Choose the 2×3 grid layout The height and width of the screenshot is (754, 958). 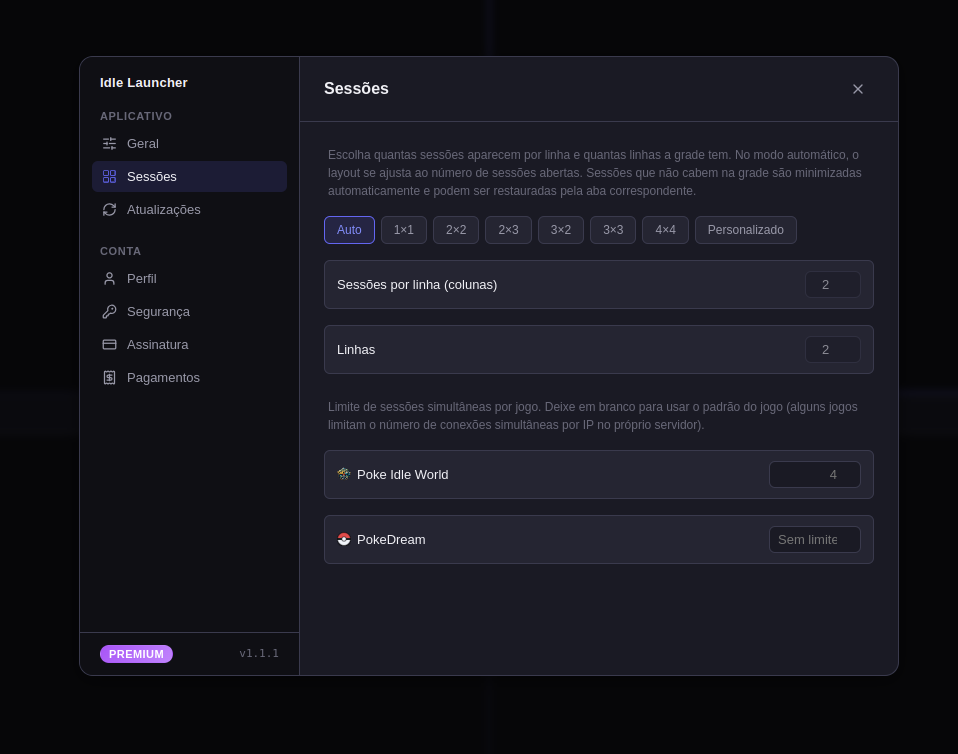[508, 230]
